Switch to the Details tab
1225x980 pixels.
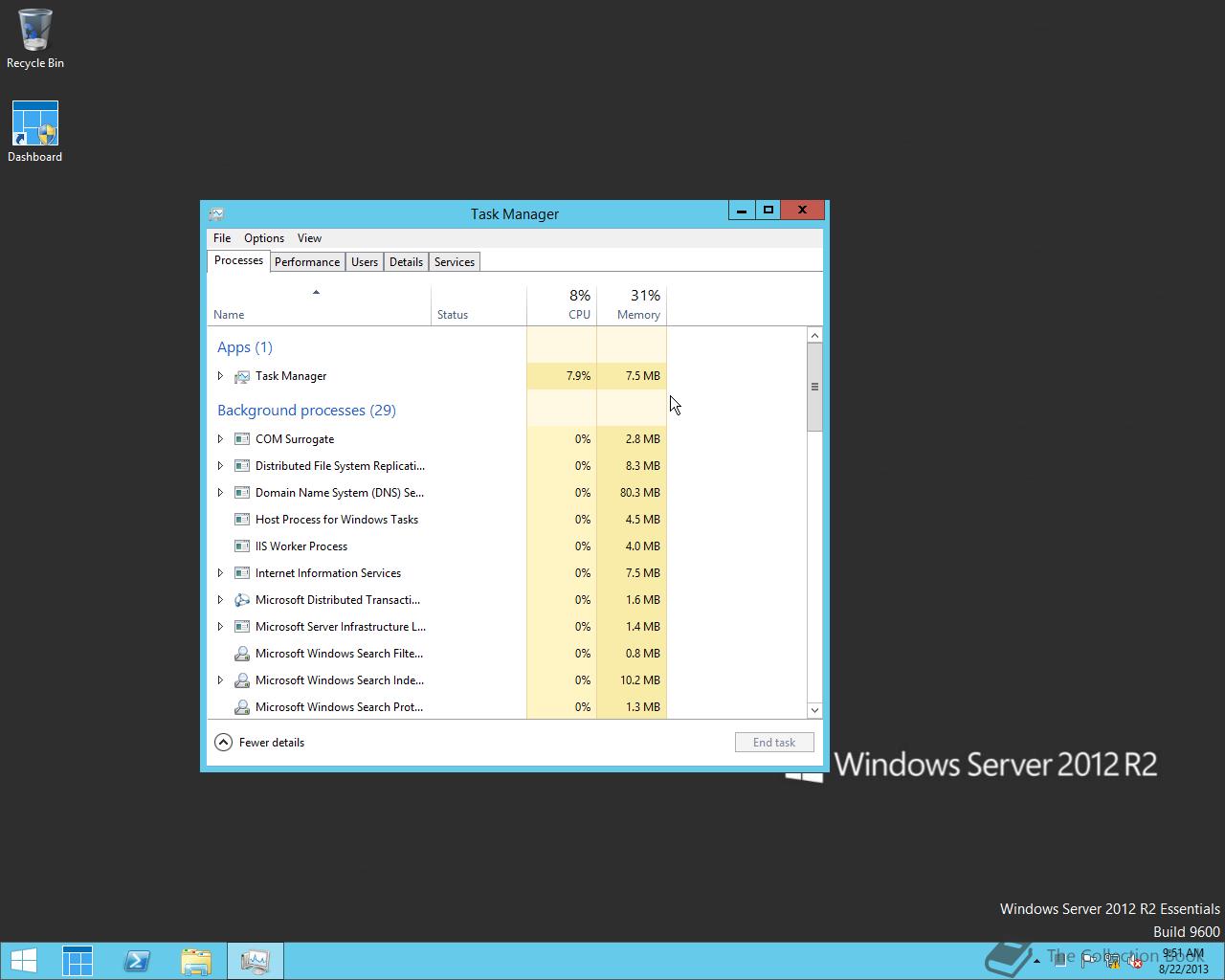(406, 262)
